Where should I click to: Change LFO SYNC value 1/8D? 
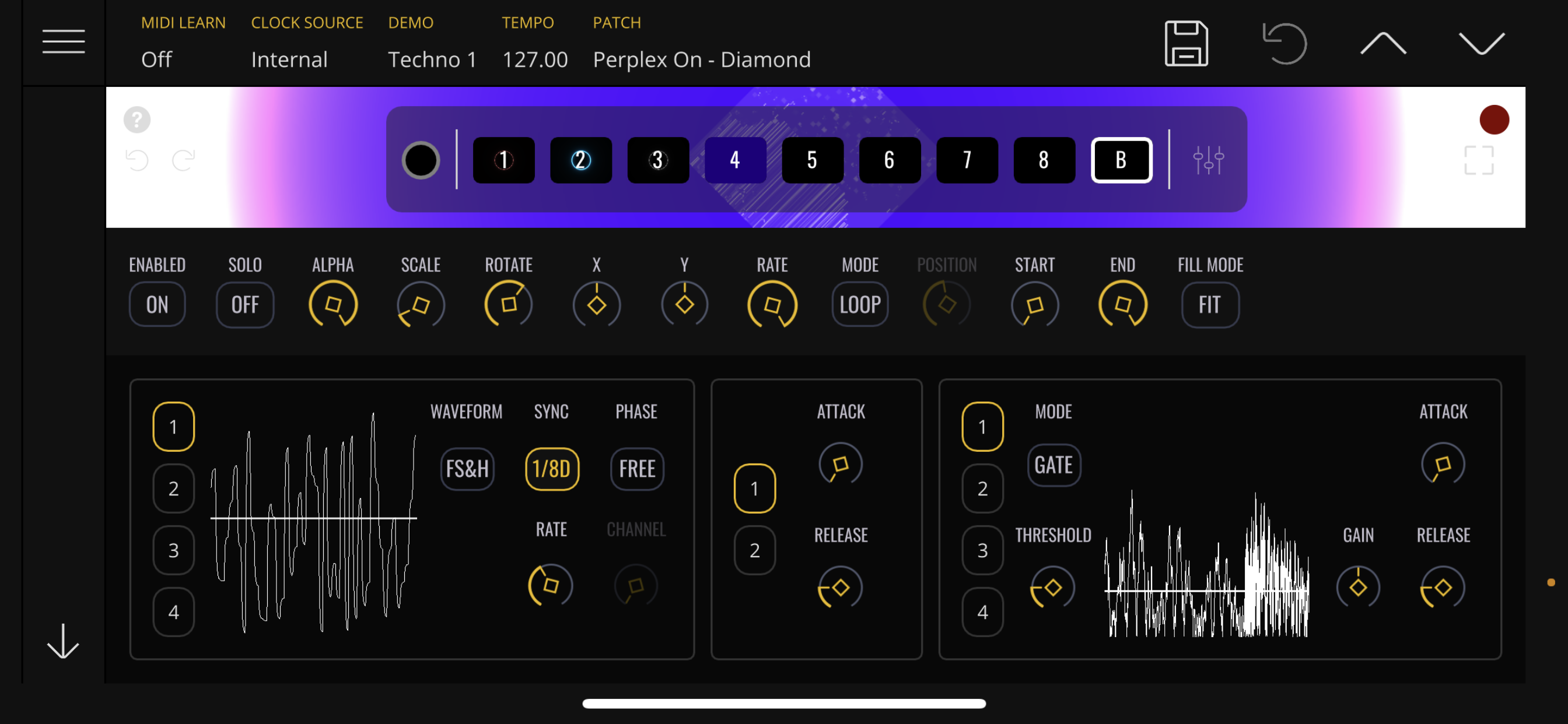[x=551, y=469]
